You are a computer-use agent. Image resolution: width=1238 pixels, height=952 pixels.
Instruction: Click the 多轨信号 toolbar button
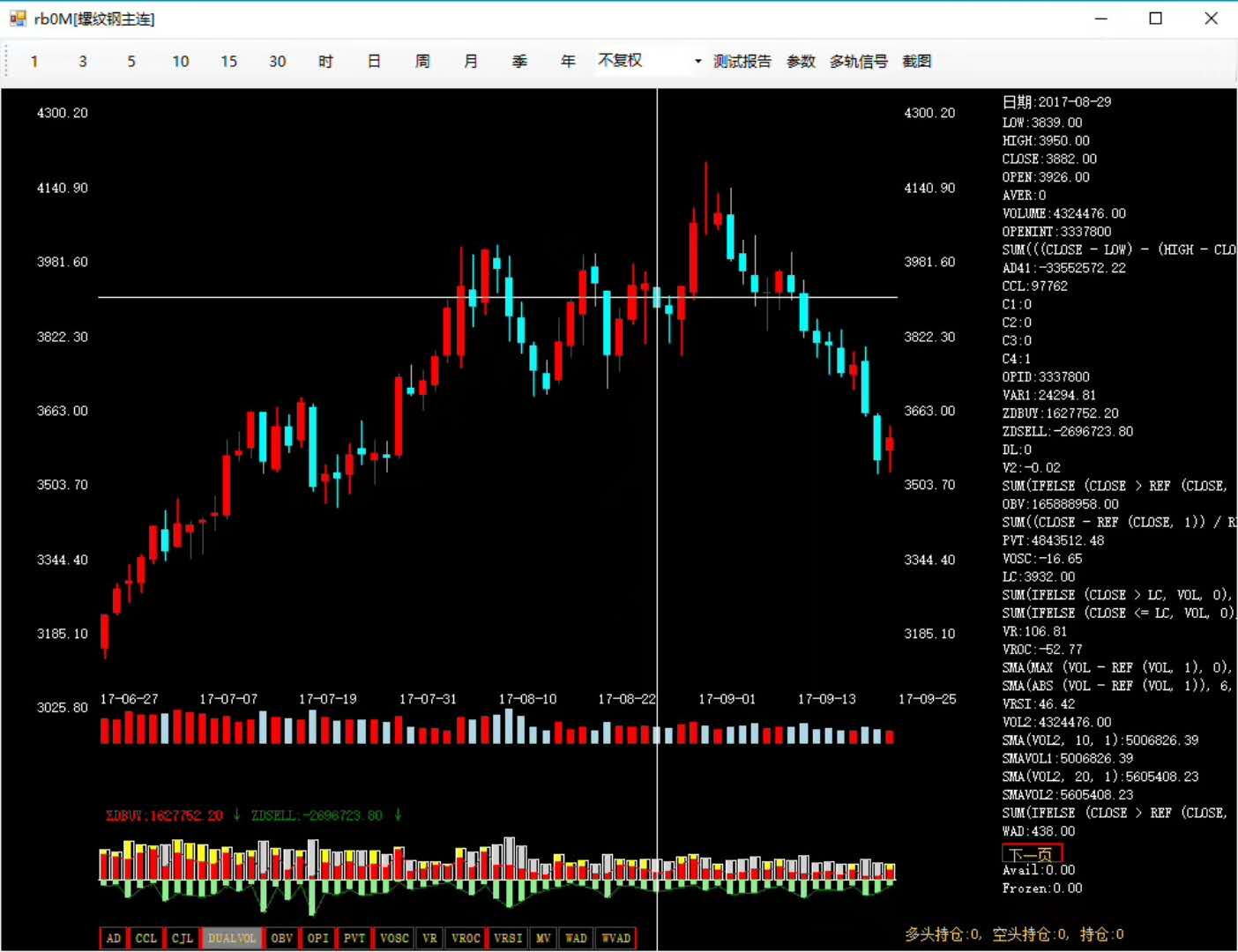(858, 61)
